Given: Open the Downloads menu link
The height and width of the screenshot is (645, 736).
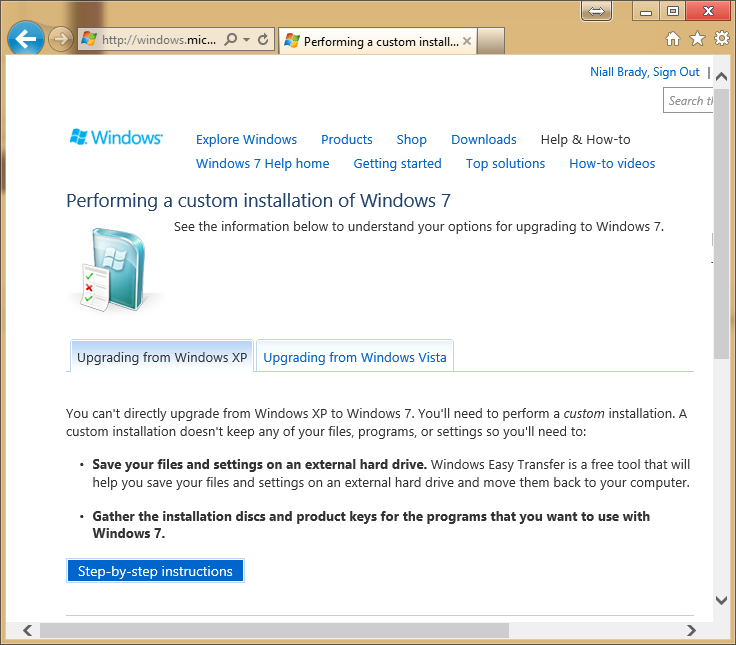Looking at the screenshot, I should 483,139.
